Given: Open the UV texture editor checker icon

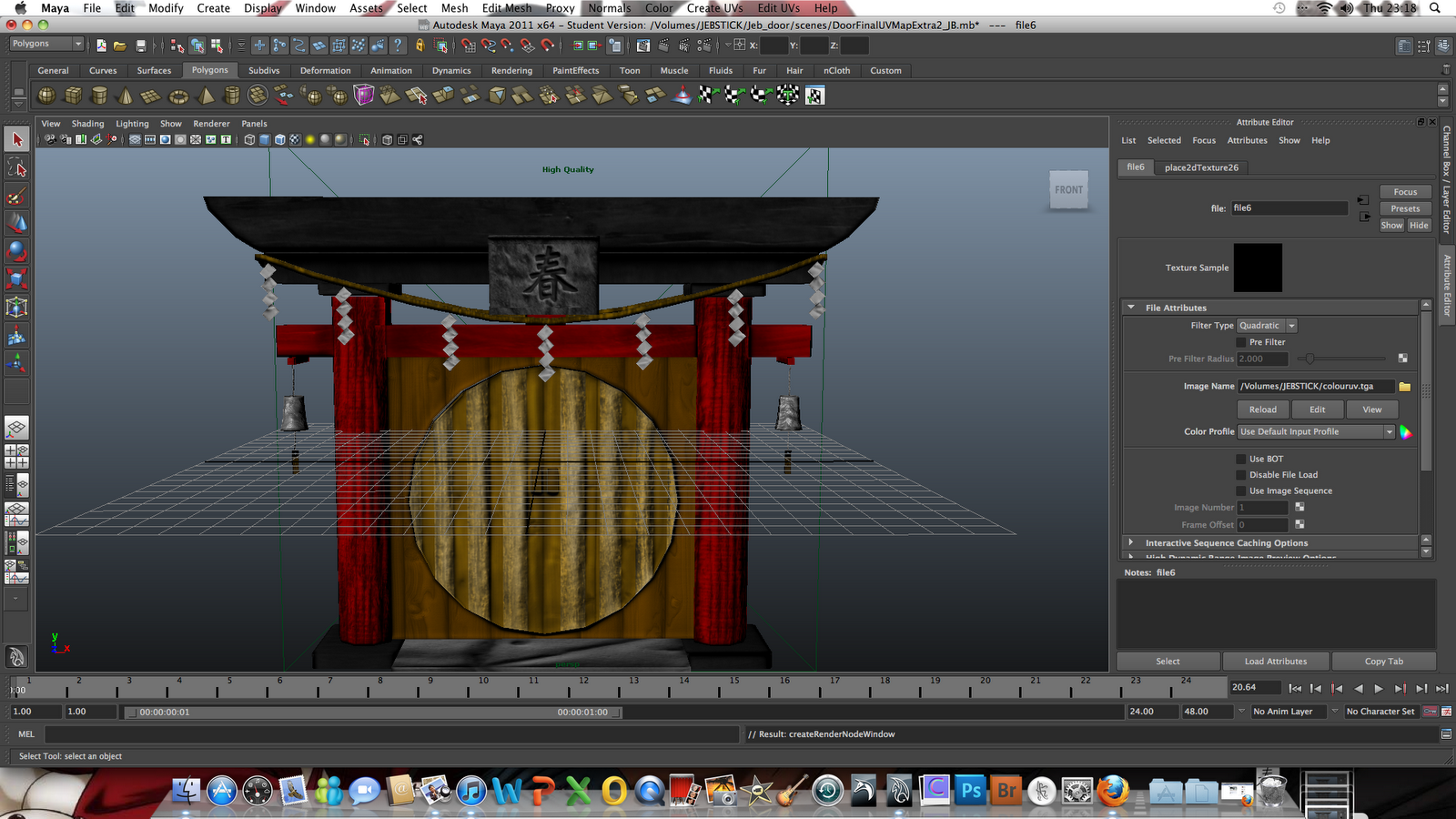Looking at the screenshot, I should [x=814, y=95].
